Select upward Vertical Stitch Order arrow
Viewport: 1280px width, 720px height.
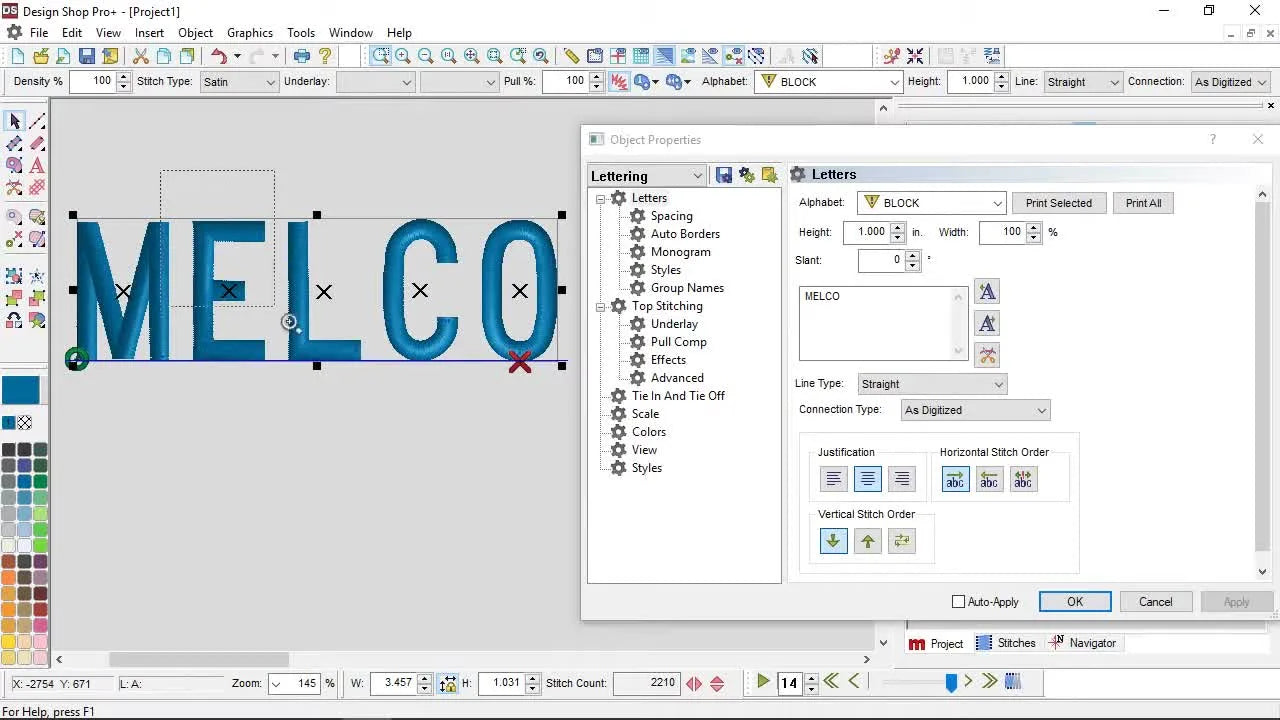coord(867,540)
